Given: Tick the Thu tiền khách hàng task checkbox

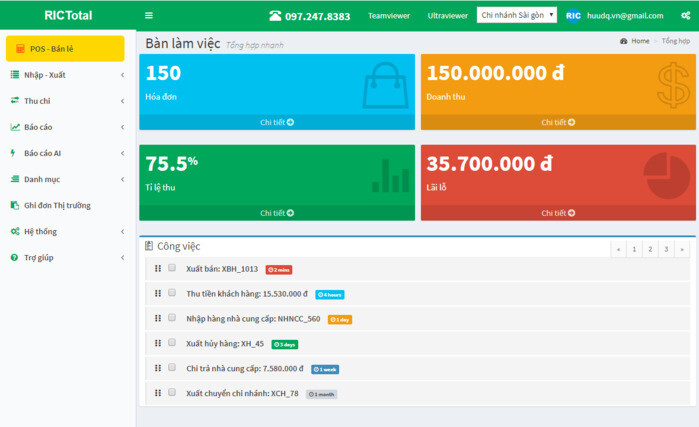Looking at the screenshot, I should [x=172, y=293].
